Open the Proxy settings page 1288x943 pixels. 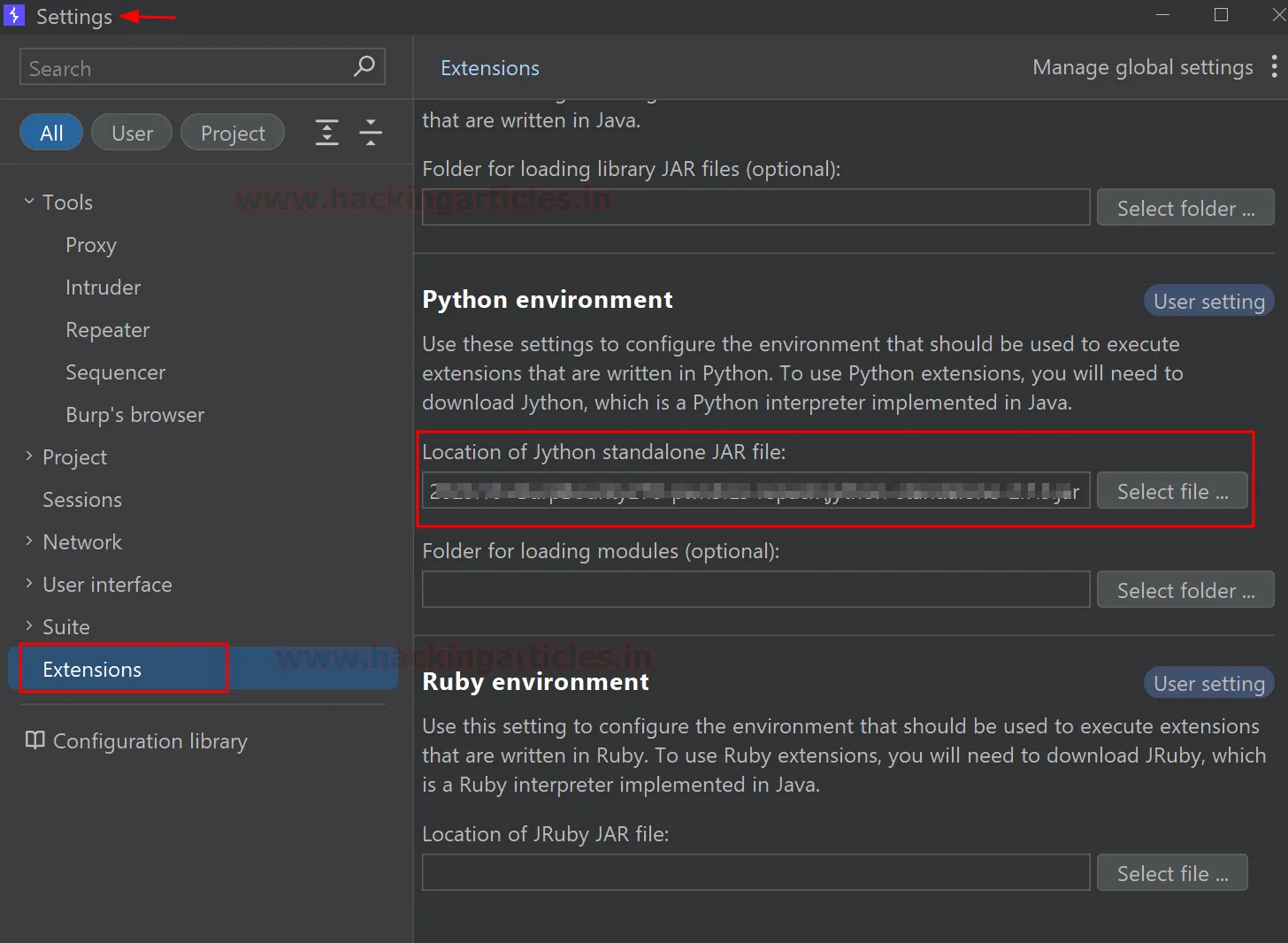coord(91,245)
